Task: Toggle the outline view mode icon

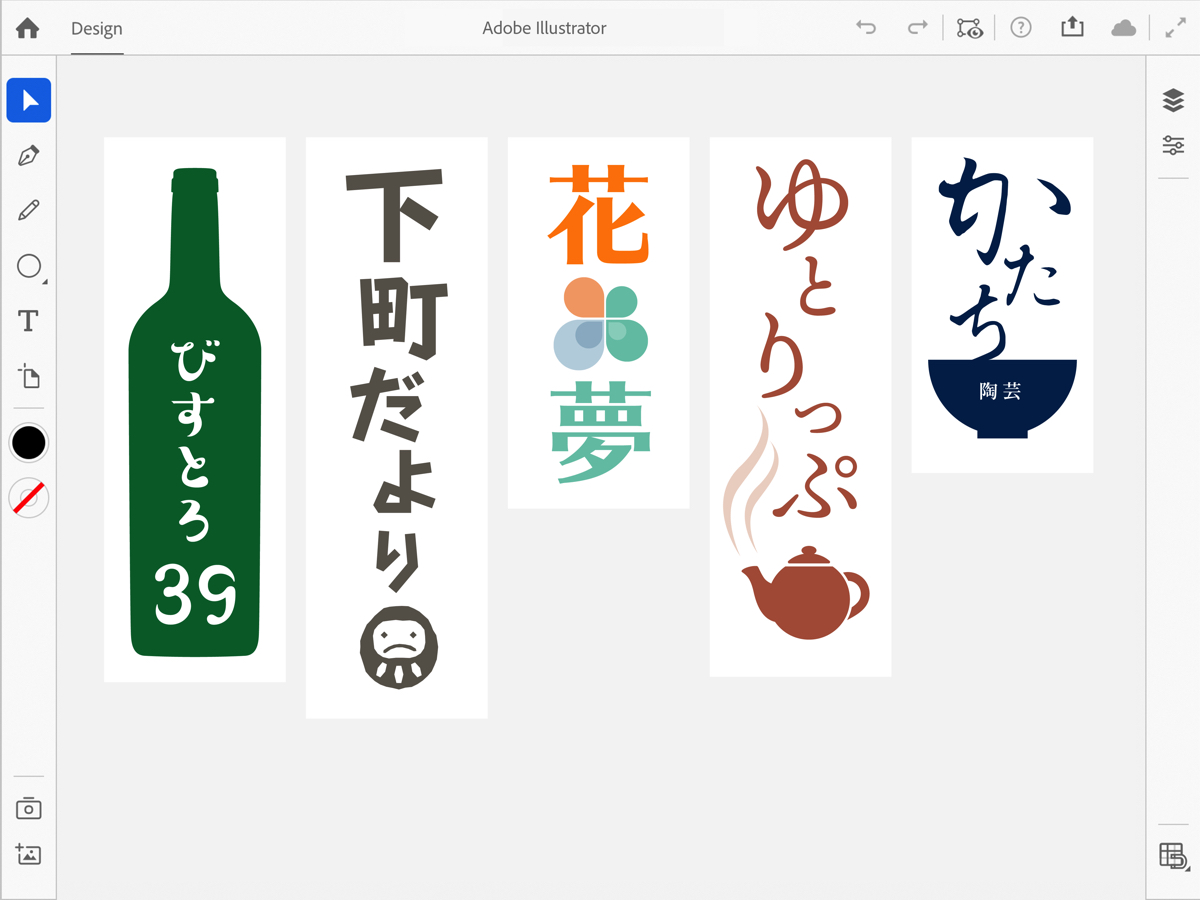Action: (969, 28)
